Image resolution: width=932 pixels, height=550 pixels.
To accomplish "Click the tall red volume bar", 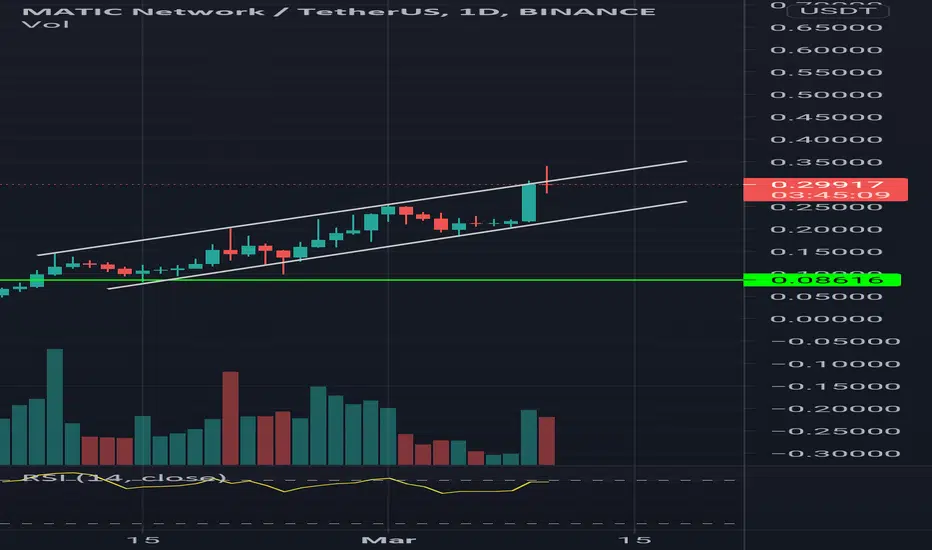I will point(231,418).
